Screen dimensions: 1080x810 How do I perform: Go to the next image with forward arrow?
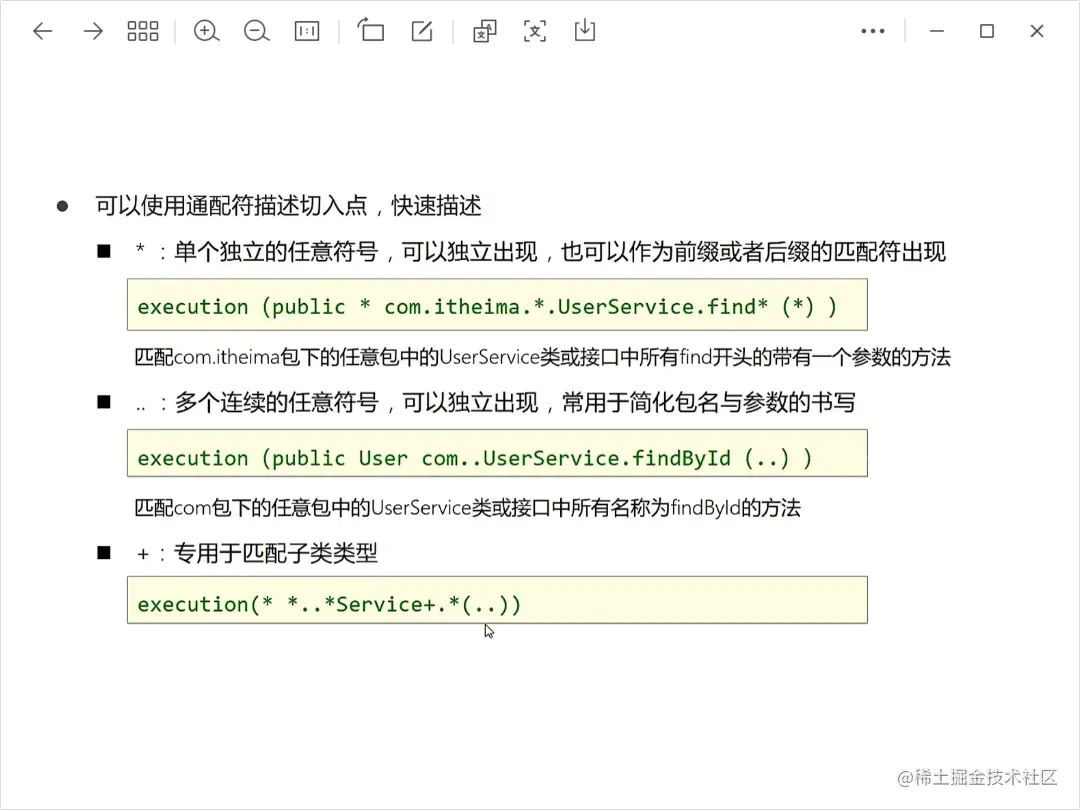click(93, 31)
